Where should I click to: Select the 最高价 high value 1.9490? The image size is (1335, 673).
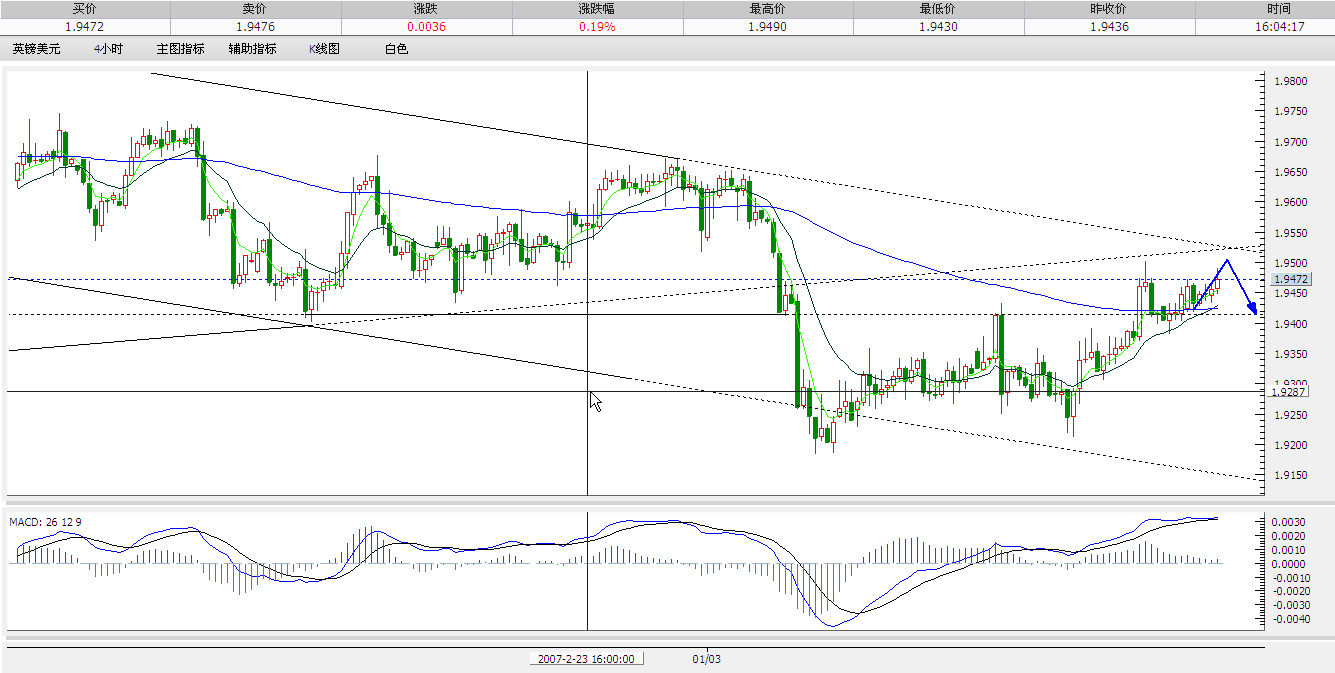[768, 26]
